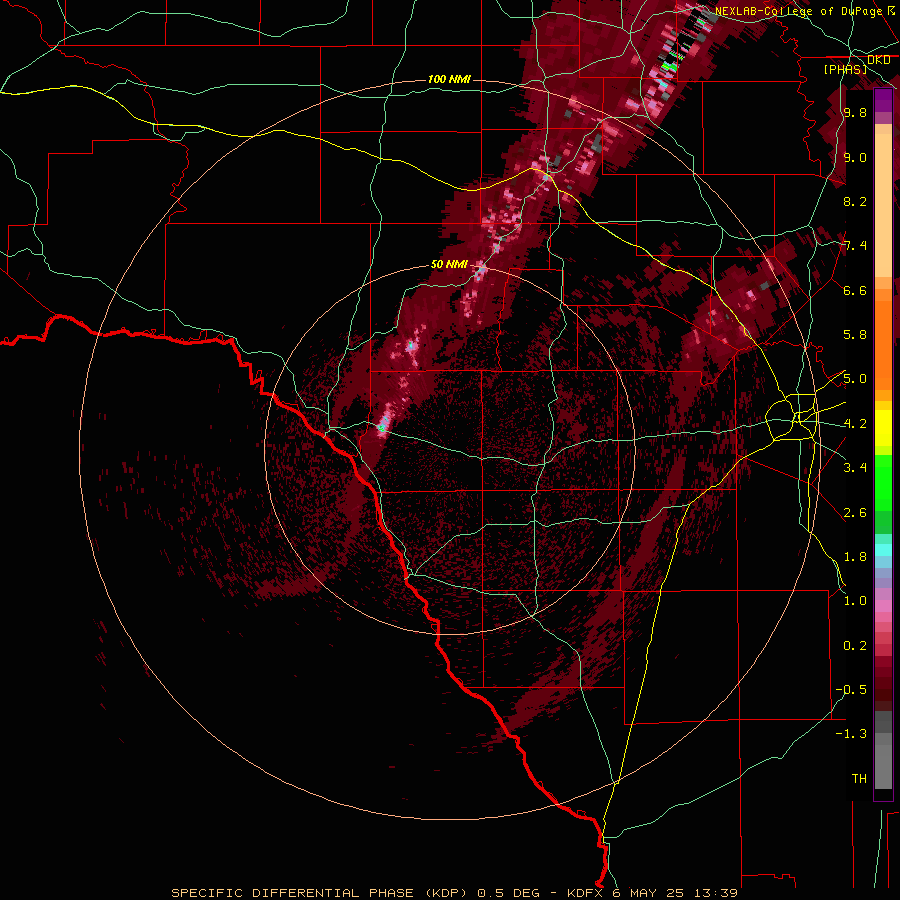Screen dimensions: 900x900
Task: Click the -1.3 value on color scale
Action: coord(852,734)
